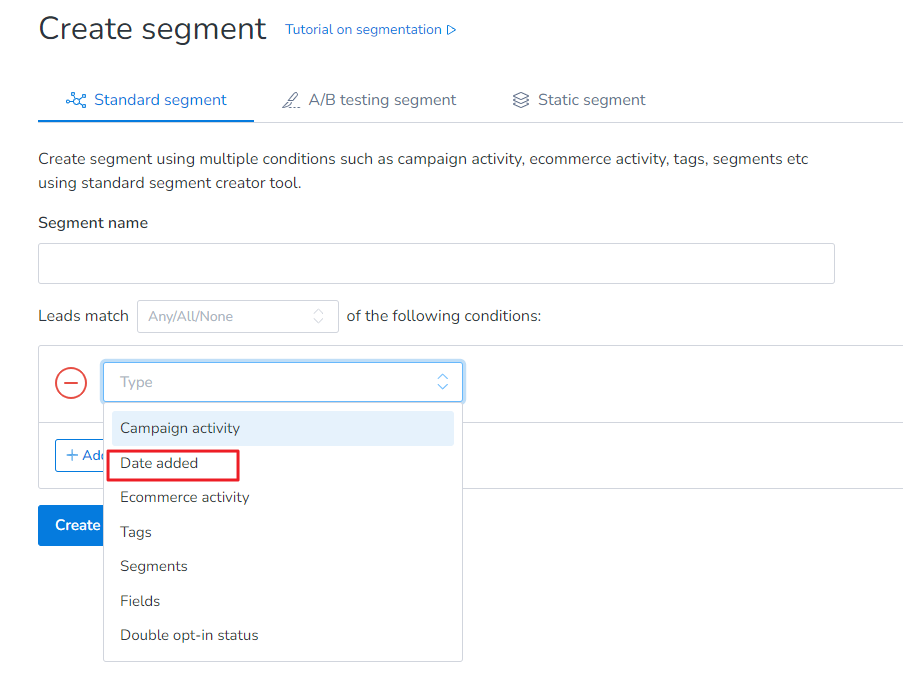The width and height of the screenshot is (903, 688).
Task: Click the A/B testing segment pencil icon
Action: [291, 100]
